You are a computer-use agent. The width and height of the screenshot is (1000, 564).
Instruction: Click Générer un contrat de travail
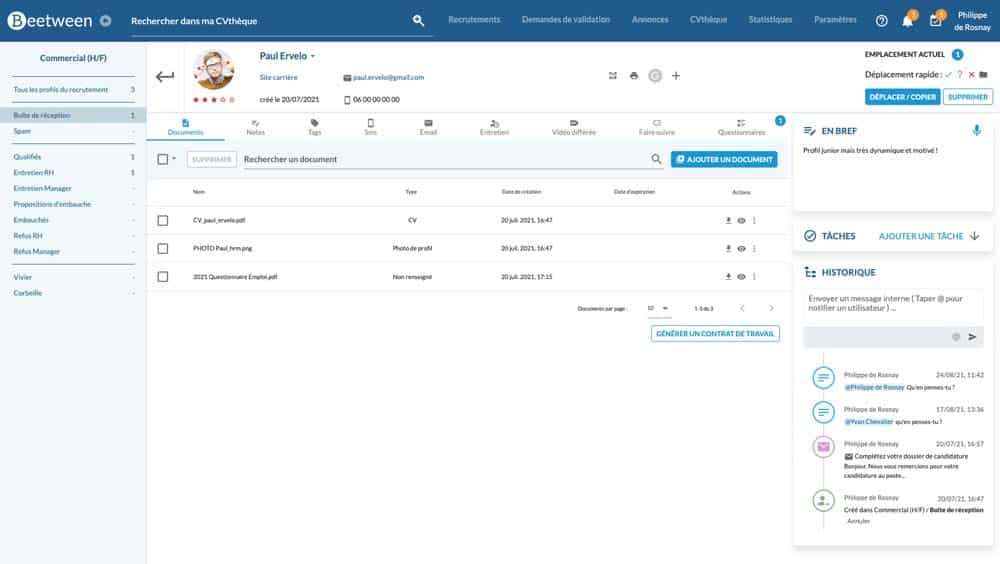pos(715,334)
